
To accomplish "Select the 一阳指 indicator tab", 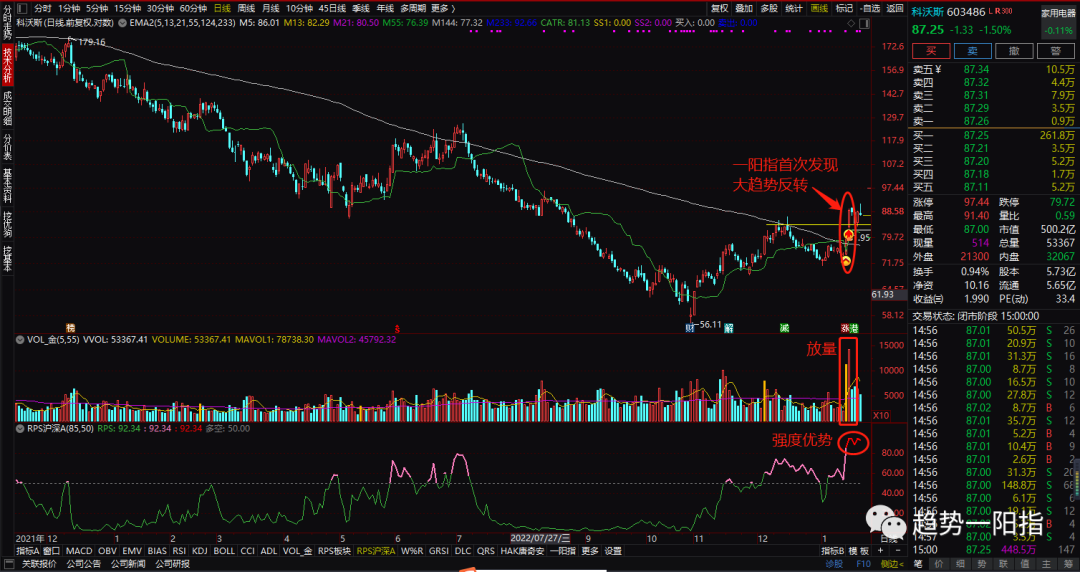I will tap(563, 551).
